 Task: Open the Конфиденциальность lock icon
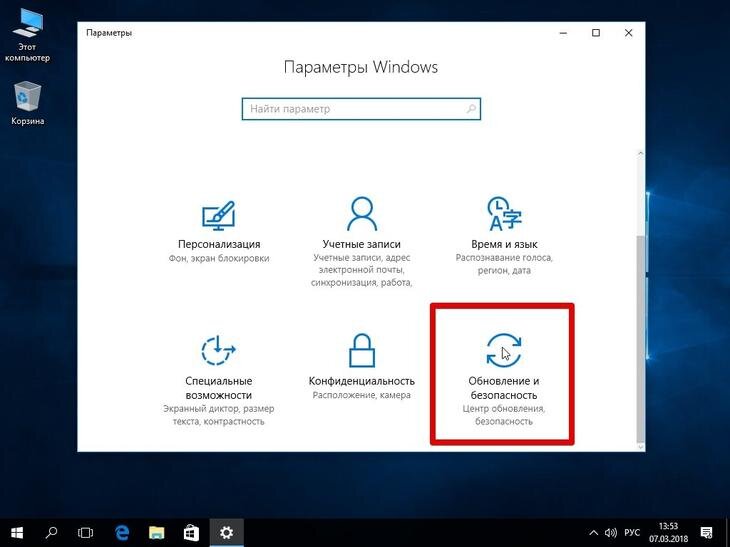pos(362,351)
